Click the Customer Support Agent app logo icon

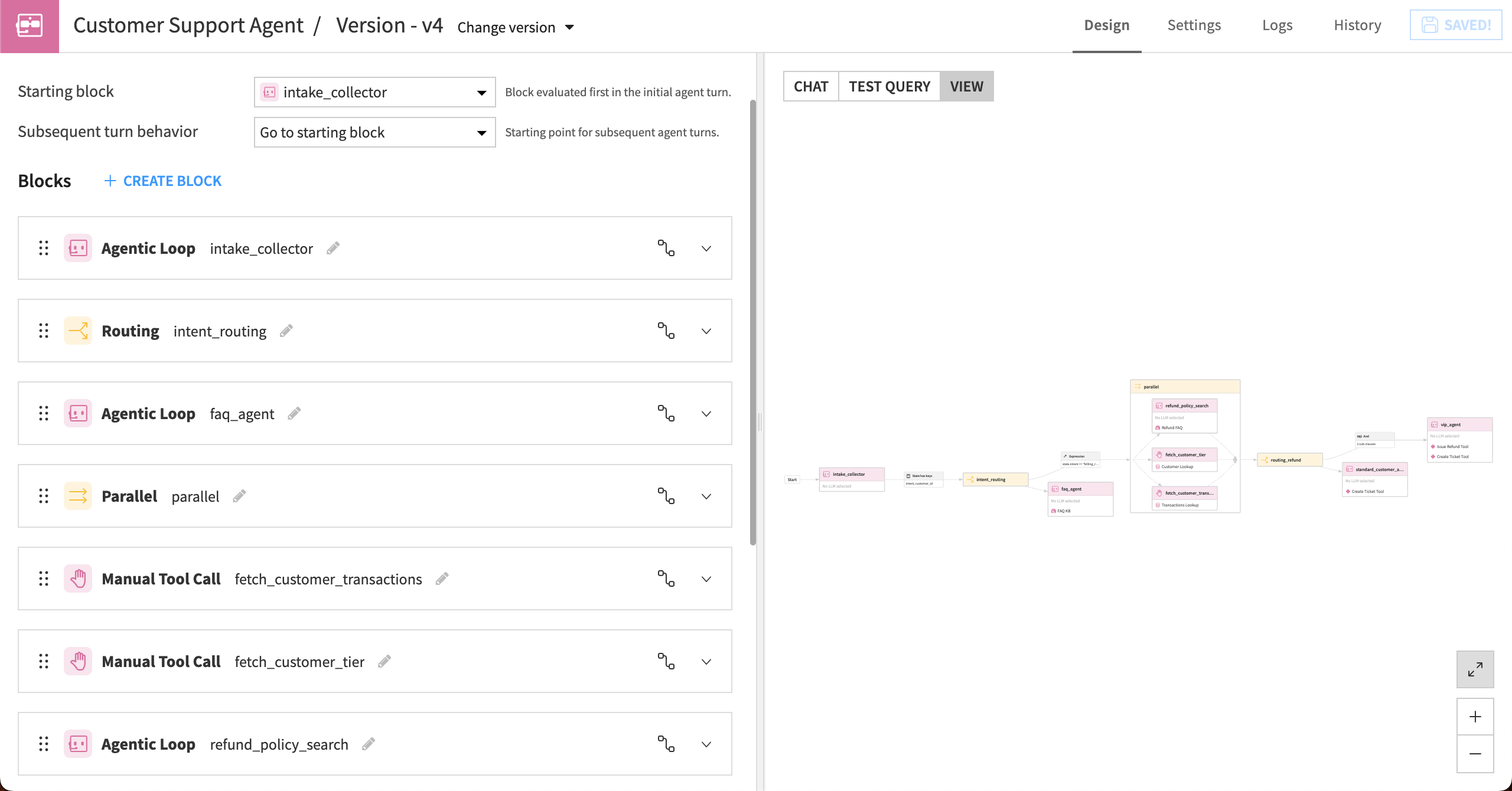[x=29, y=26]
